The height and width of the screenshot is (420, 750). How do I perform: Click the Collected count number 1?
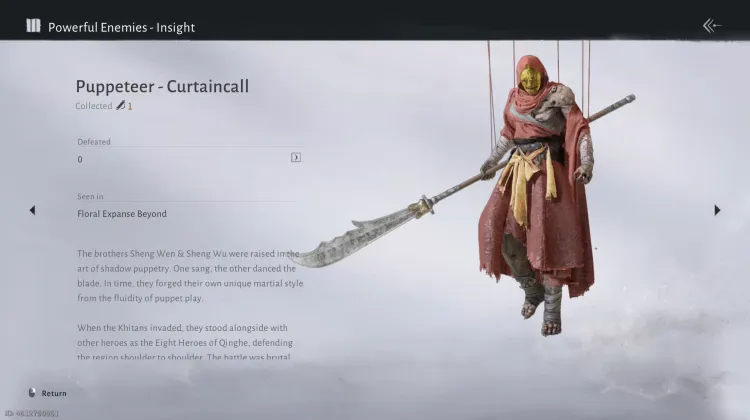click(130, 106)
